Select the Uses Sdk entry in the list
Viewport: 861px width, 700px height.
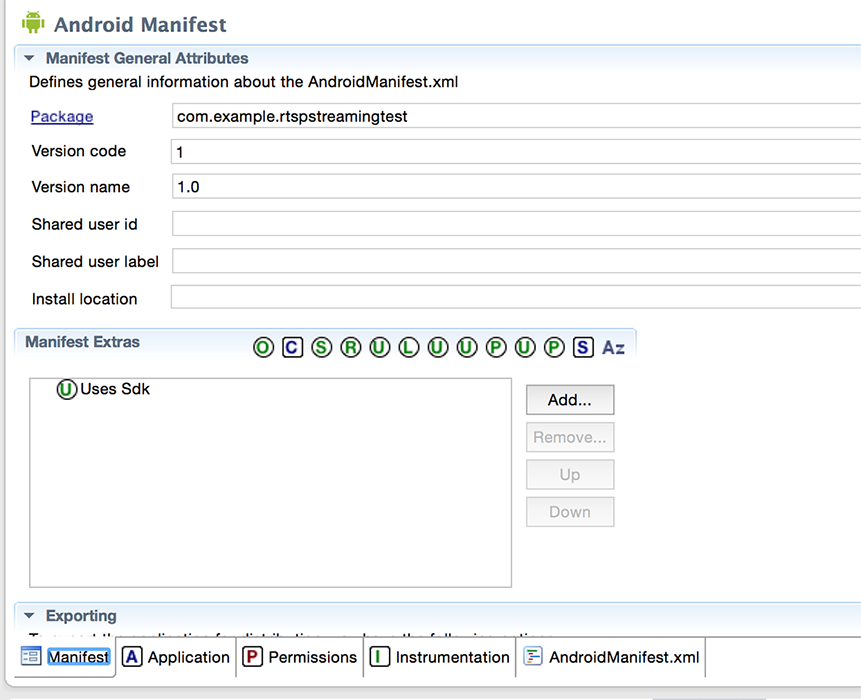(x=114, y=389)
